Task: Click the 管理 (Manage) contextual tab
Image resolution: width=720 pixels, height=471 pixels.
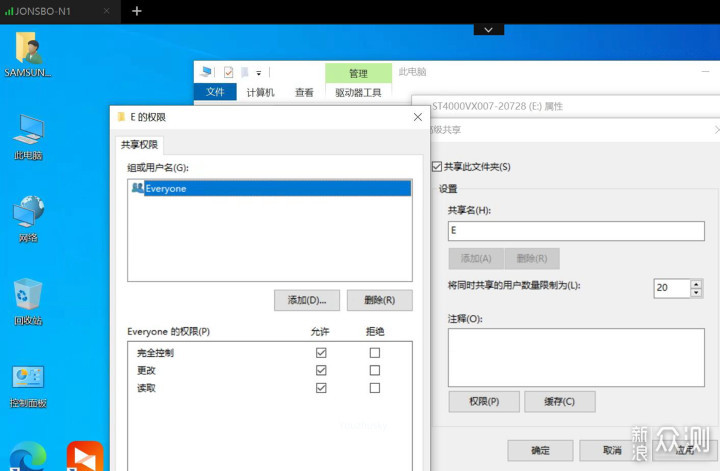Action: 358,73
